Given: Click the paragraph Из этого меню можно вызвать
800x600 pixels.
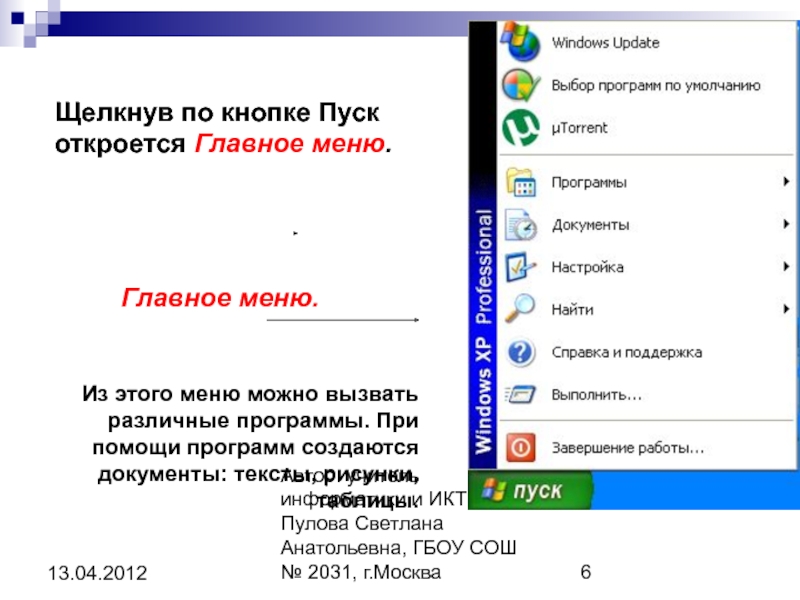Looking at the screenshot, I should [250, 393].
